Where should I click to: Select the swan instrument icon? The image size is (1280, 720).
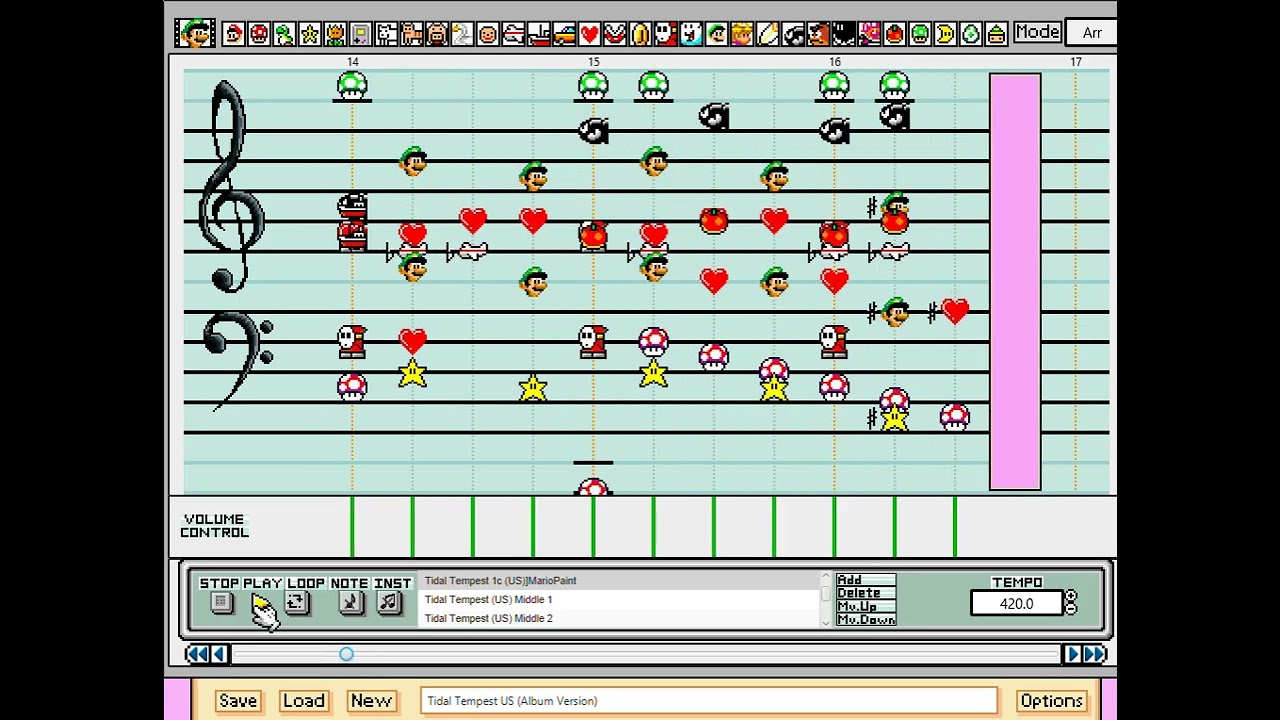coord(462,34)
